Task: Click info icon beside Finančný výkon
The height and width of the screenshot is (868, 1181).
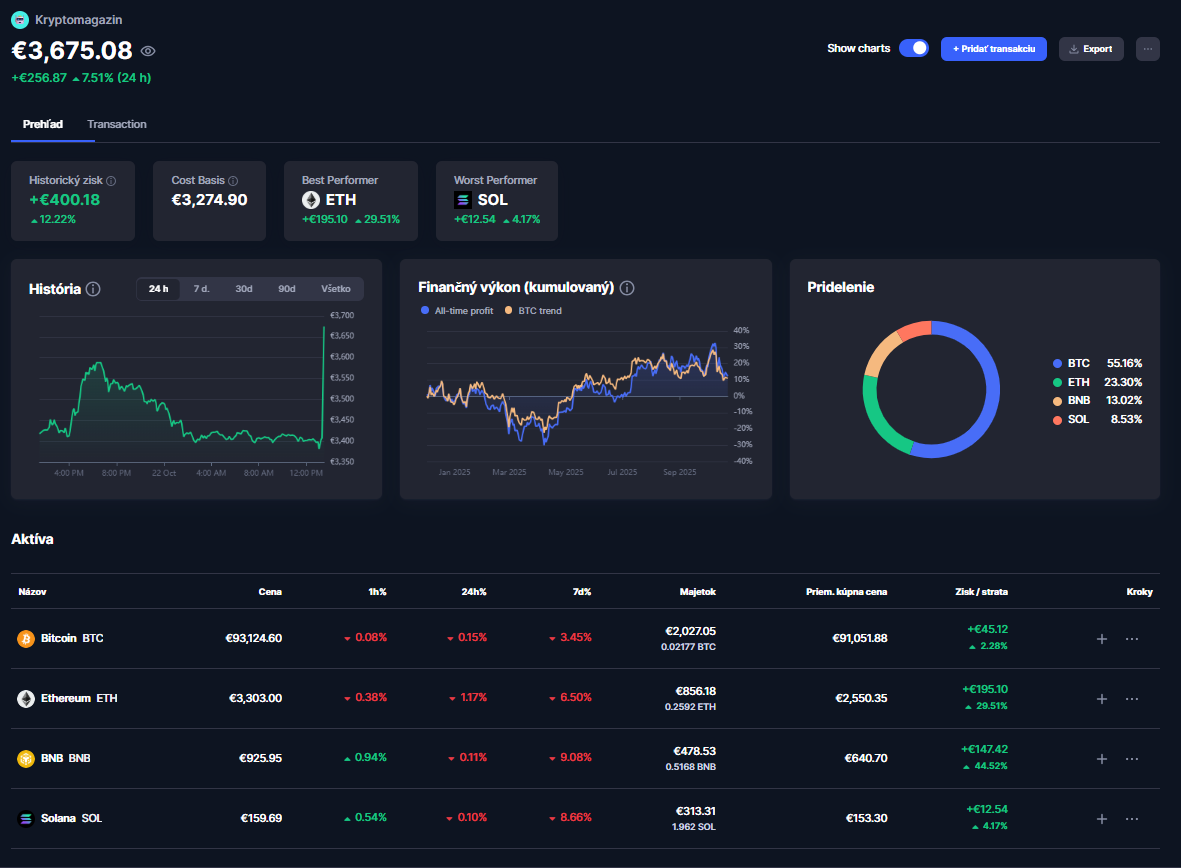Action: click(x=627, y=288)
